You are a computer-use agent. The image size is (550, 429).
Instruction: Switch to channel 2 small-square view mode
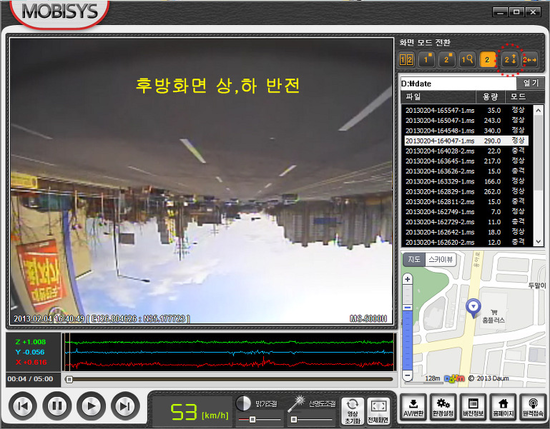pyautogui.click(x=447, y=59)
